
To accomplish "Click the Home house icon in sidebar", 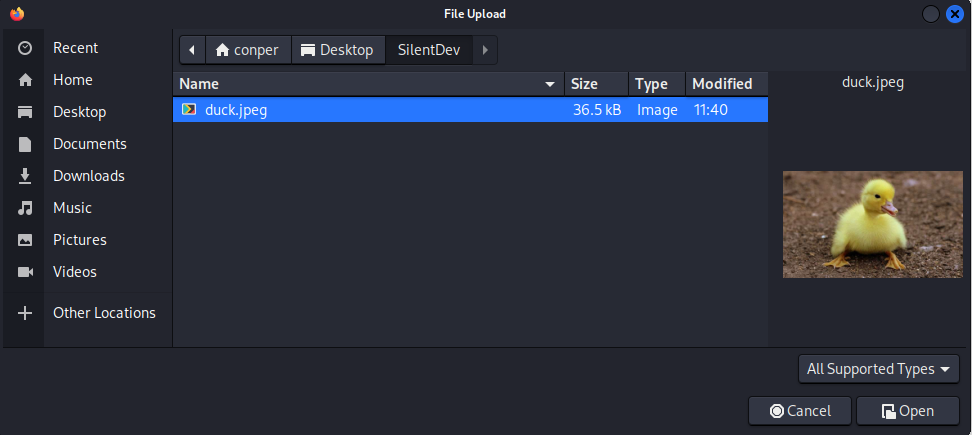I will point(26,80).
